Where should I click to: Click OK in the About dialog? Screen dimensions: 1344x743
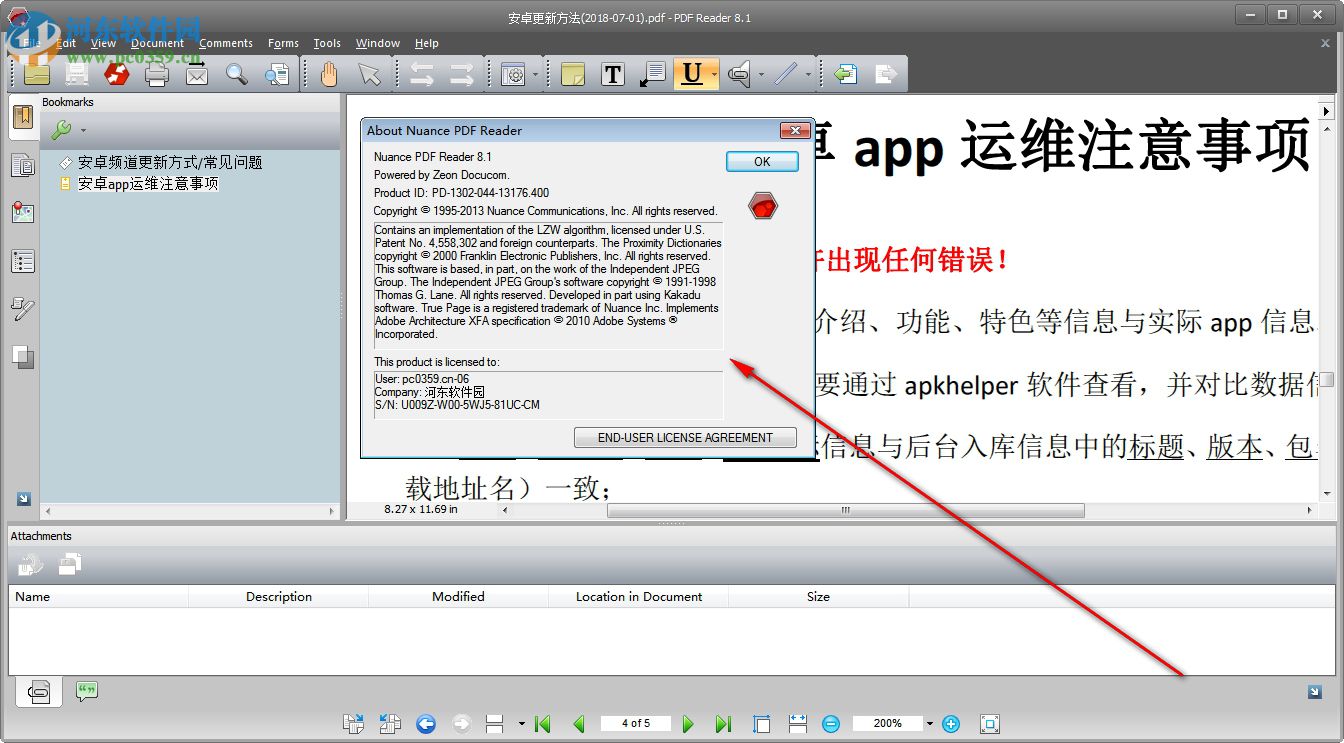point(762,161)
